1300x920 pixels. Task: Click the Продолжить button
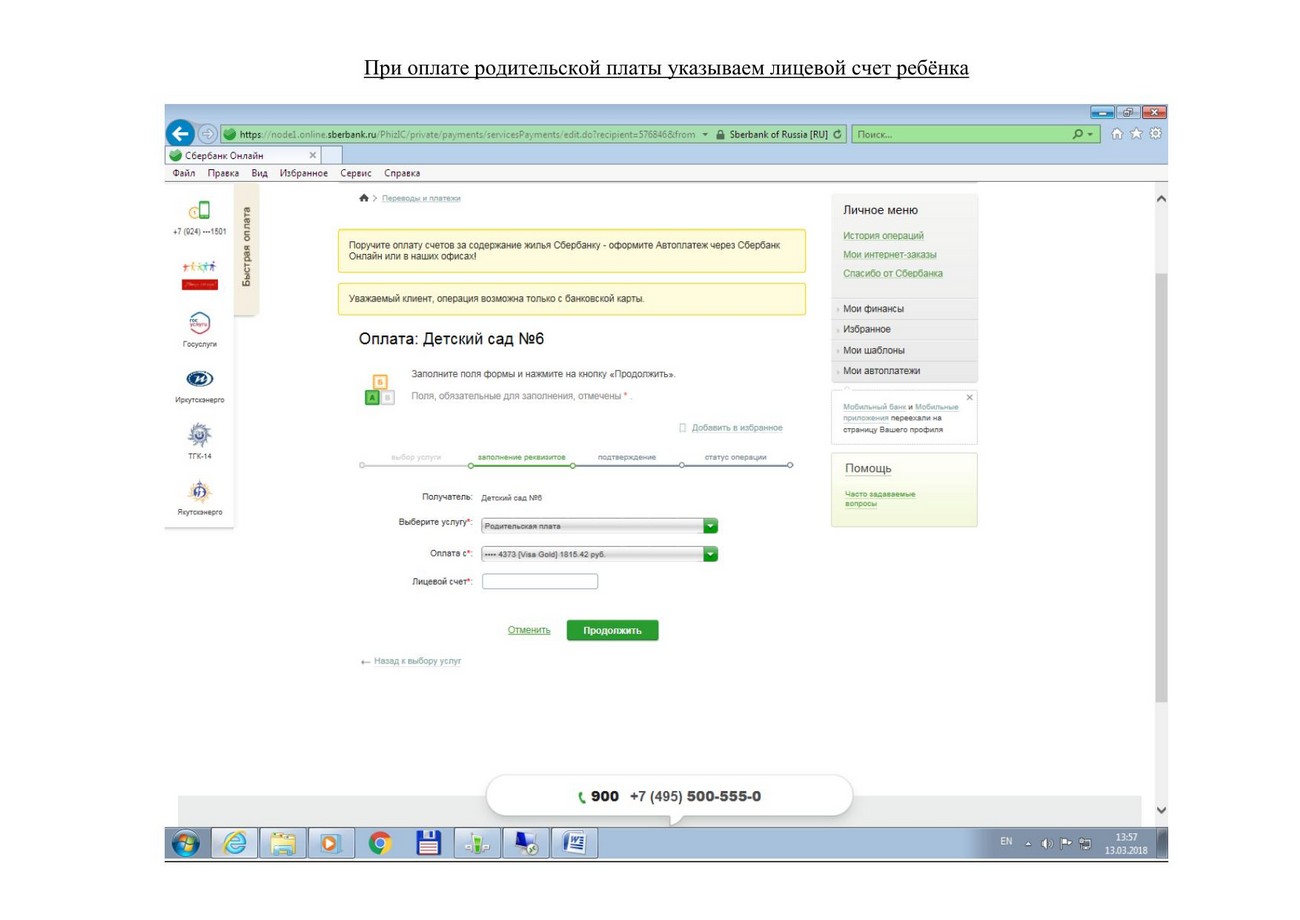612,630
